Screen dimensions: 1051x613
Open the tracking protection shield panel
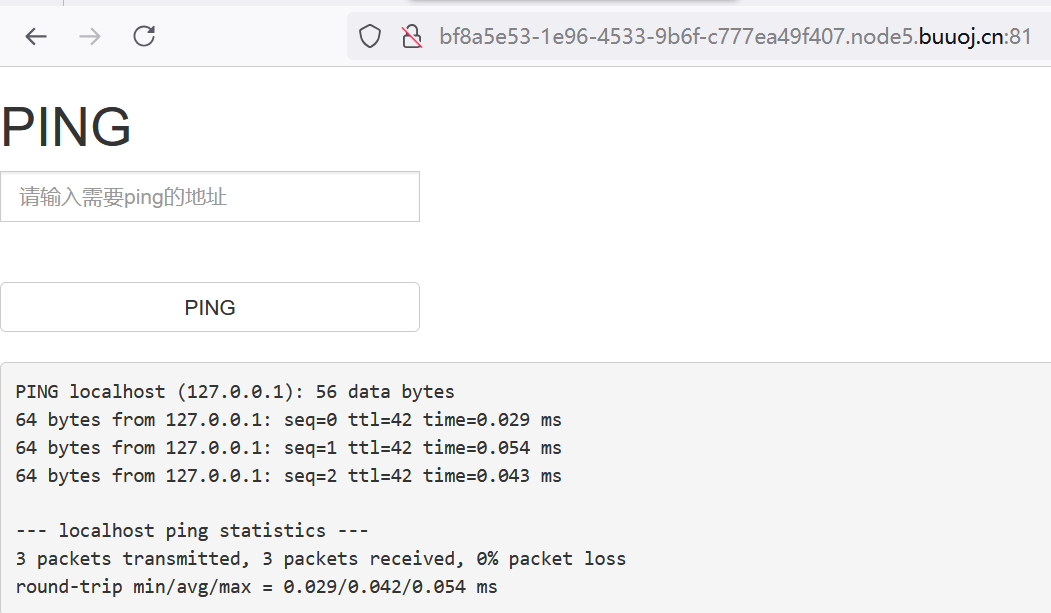point(369,36)
